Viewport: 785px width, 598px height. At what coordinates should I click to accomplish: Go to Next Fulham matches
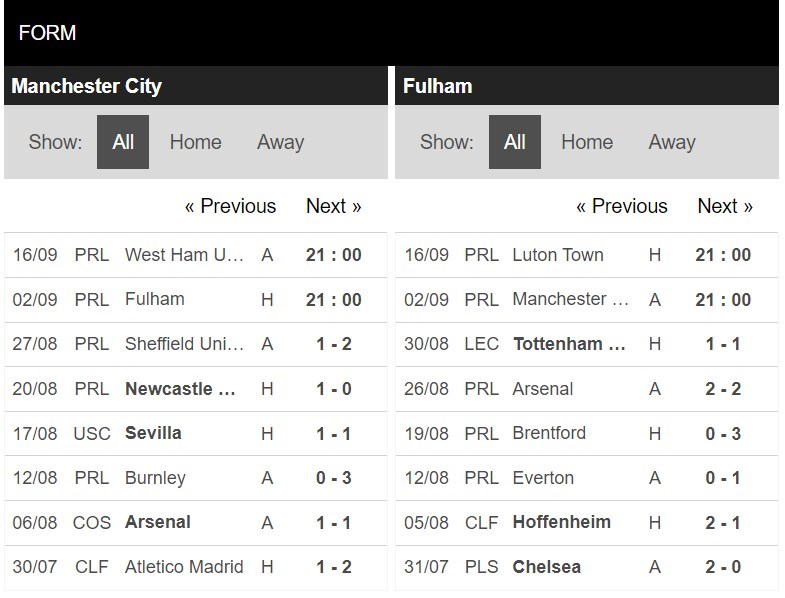point(725,206)
